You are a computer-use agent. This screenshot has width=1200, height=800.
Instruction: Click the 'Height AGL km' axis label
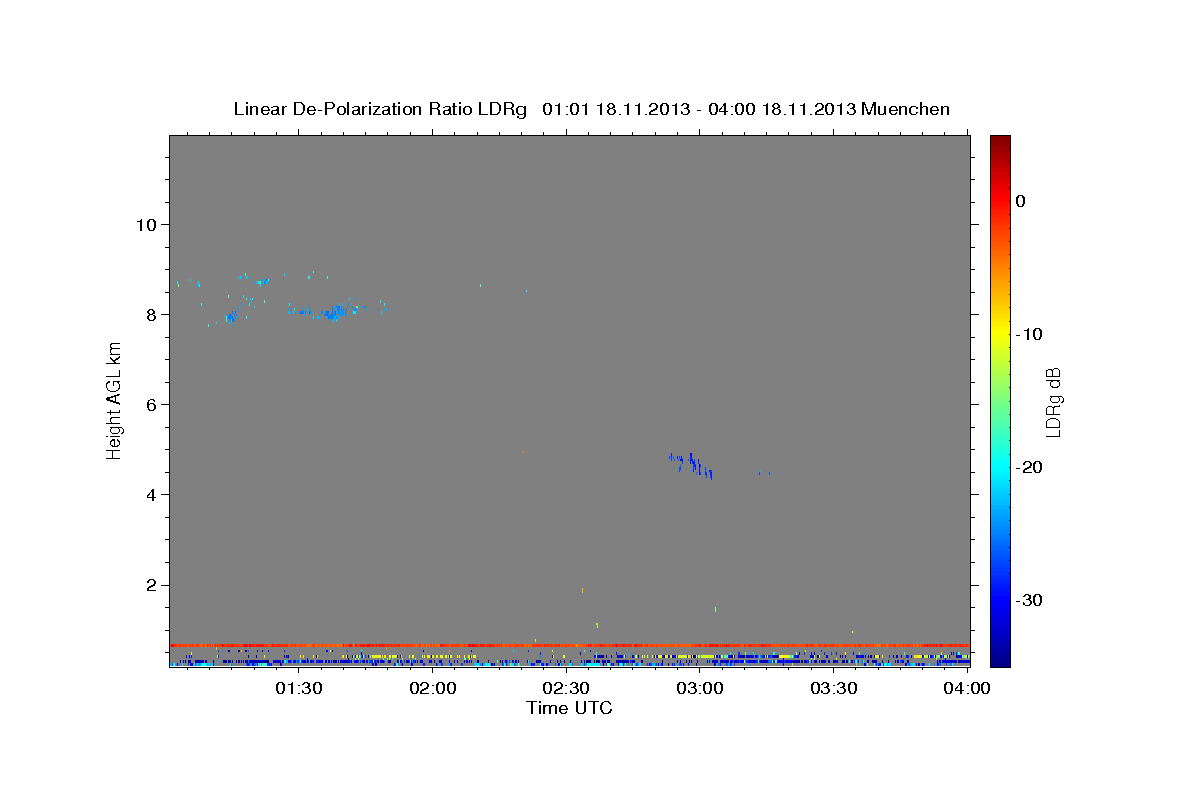115,400
